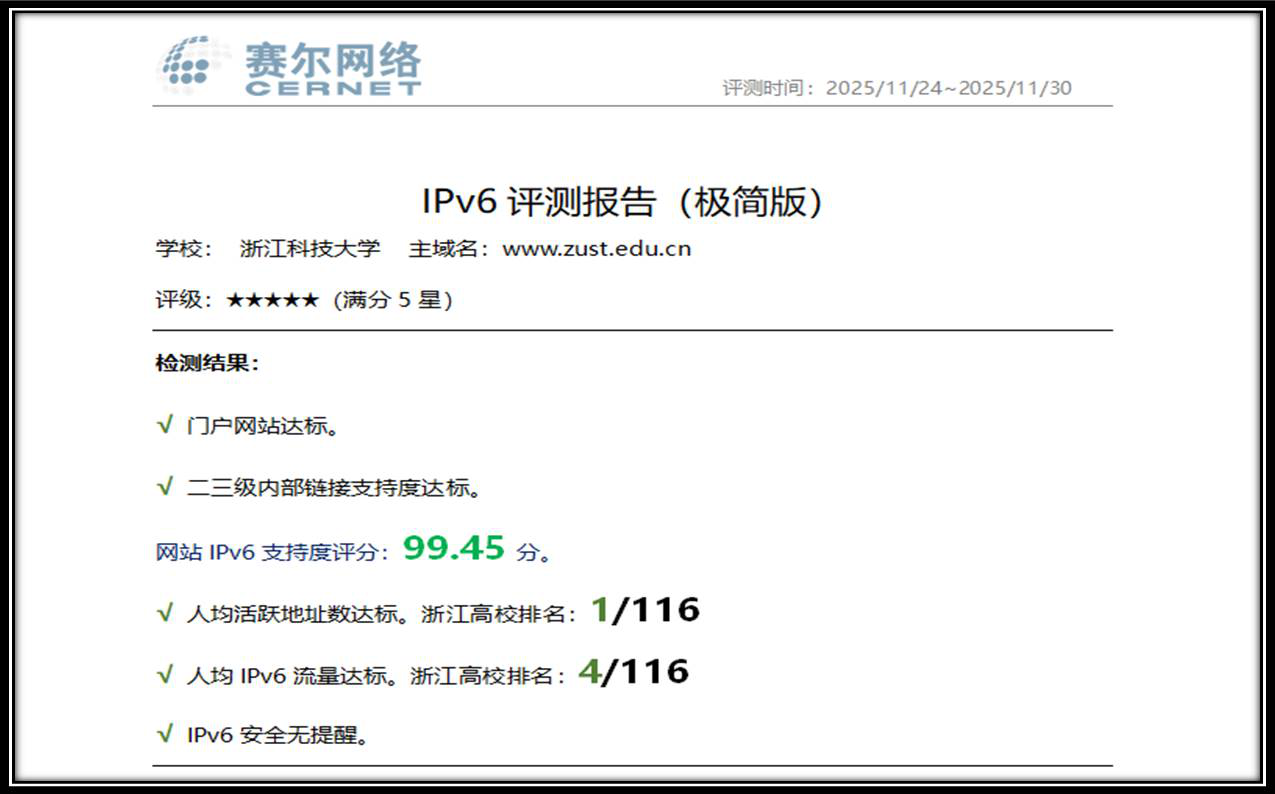Click the CERNET dotted globe logo icon
This screenshot has width=1275, height=794.
pos(186,64)
